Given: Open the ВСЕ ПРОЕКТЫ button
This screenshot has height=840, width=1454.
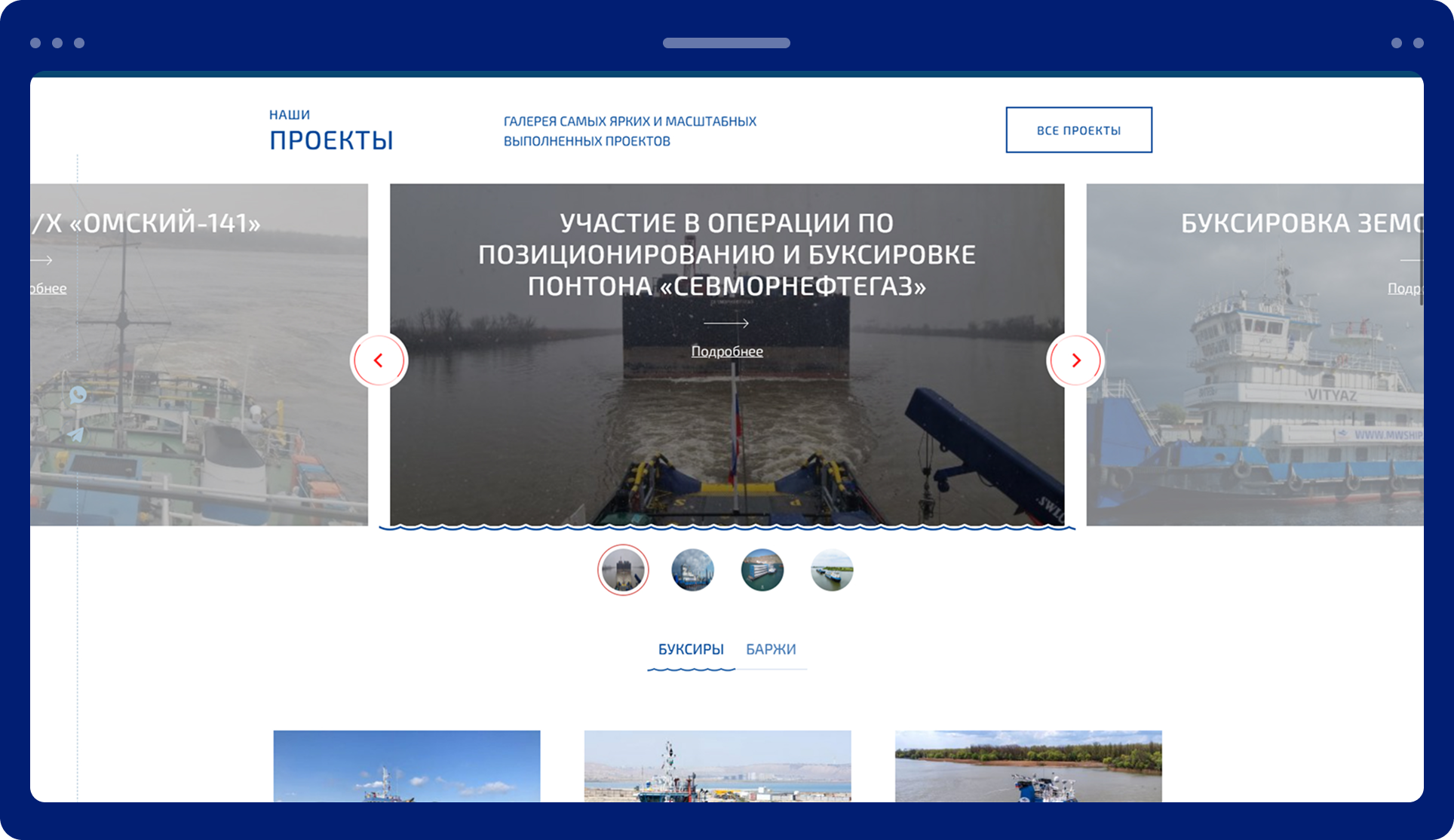Looking at the screenshot, I should point(1078,130).
